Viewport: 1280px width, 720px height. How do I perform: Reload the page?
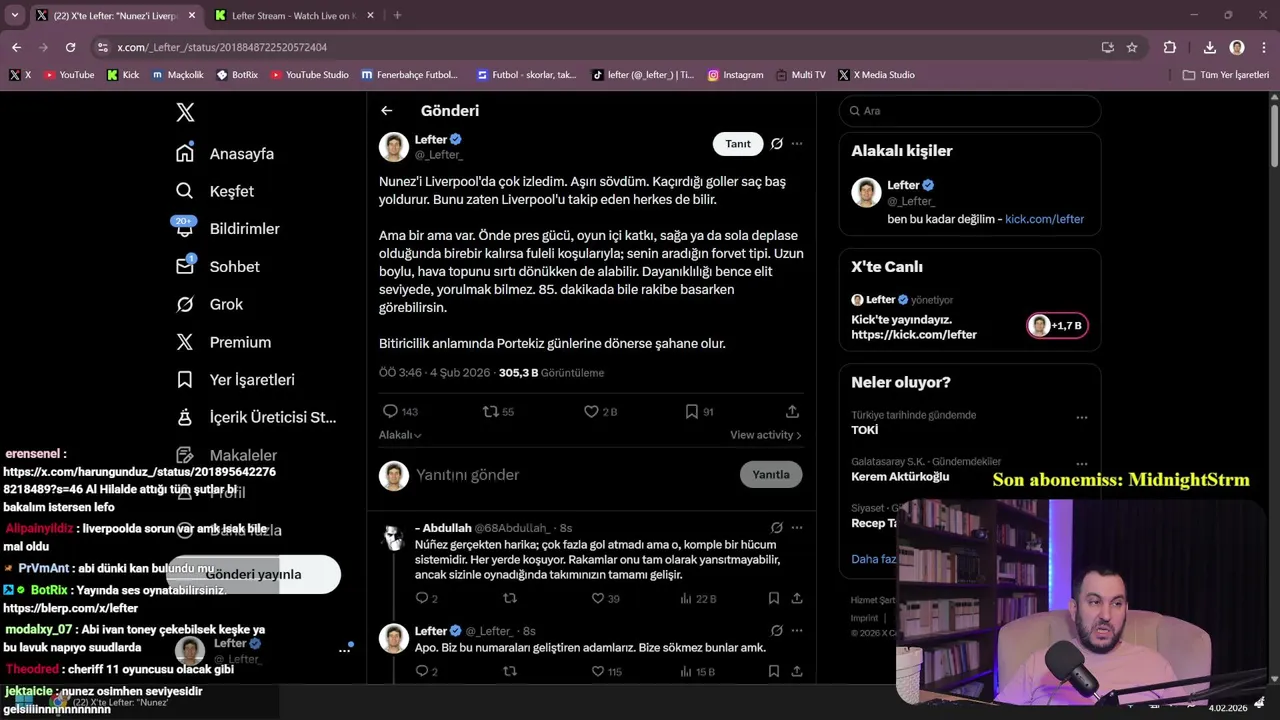(x=70, y=47)
